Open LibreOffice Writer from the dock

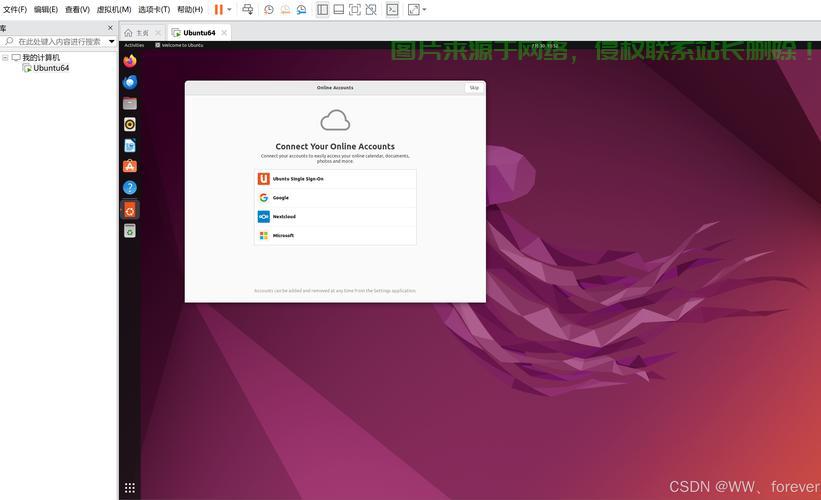[x=130, y=145]
